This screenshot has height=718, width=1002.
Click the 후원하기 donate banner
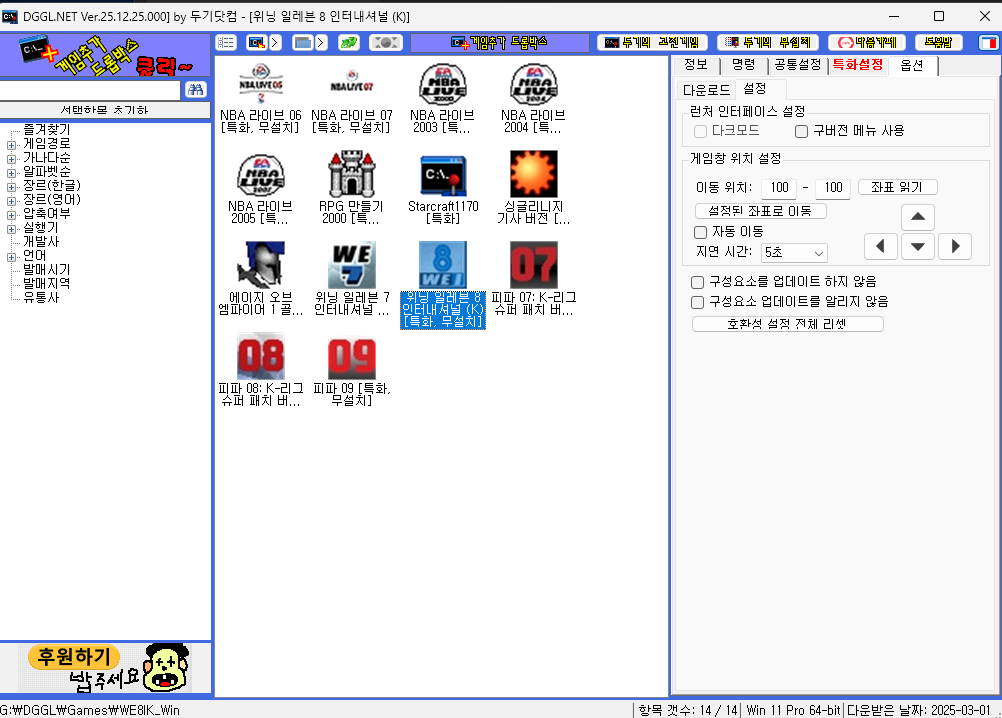105,668
